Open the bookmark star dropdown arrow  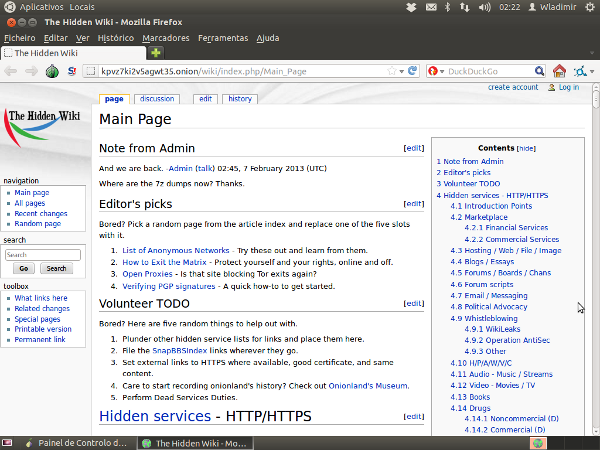[x=401, y=71]
